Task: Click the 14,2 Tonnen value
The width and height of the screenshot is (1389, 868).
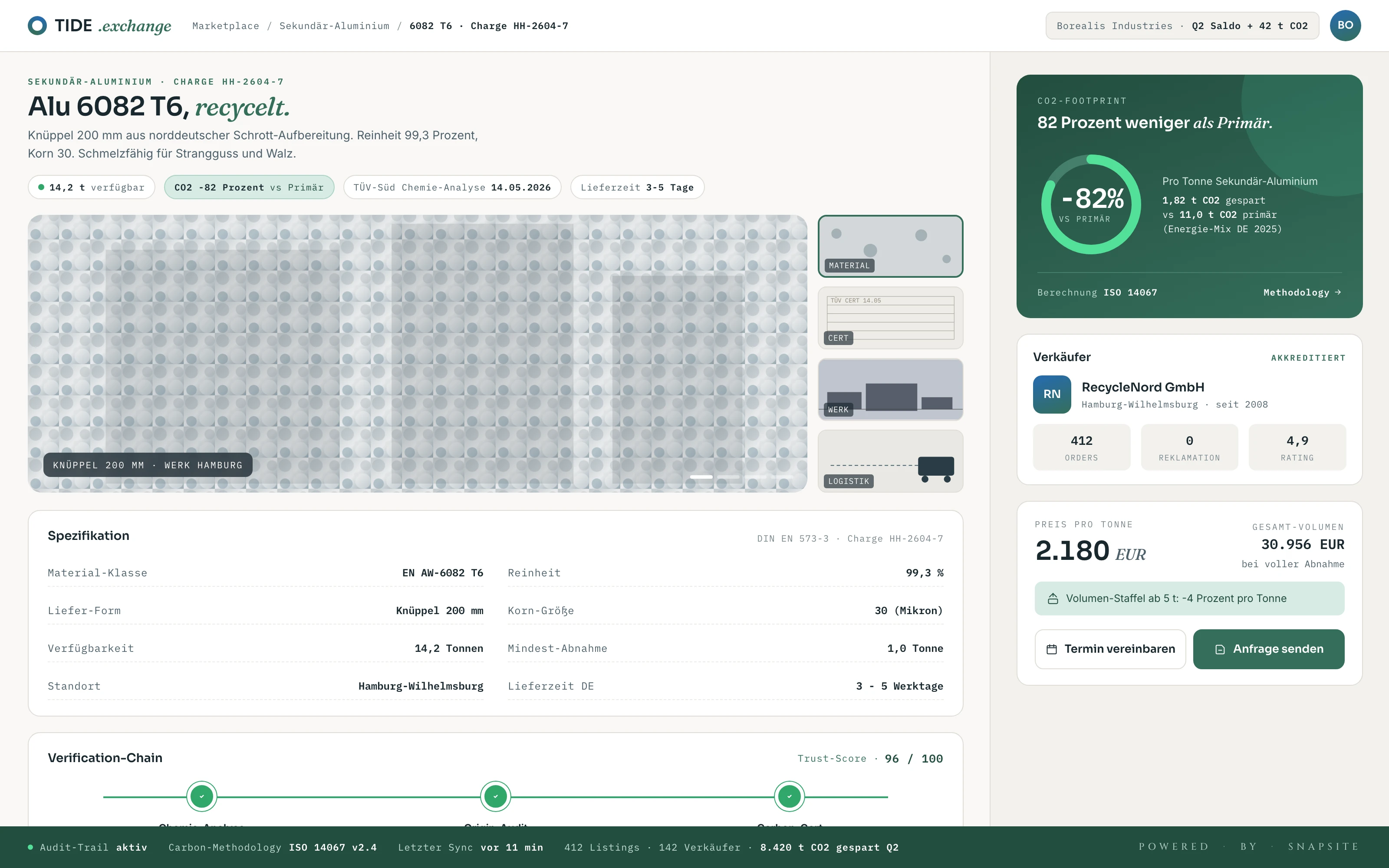Action: click(449, 648)
